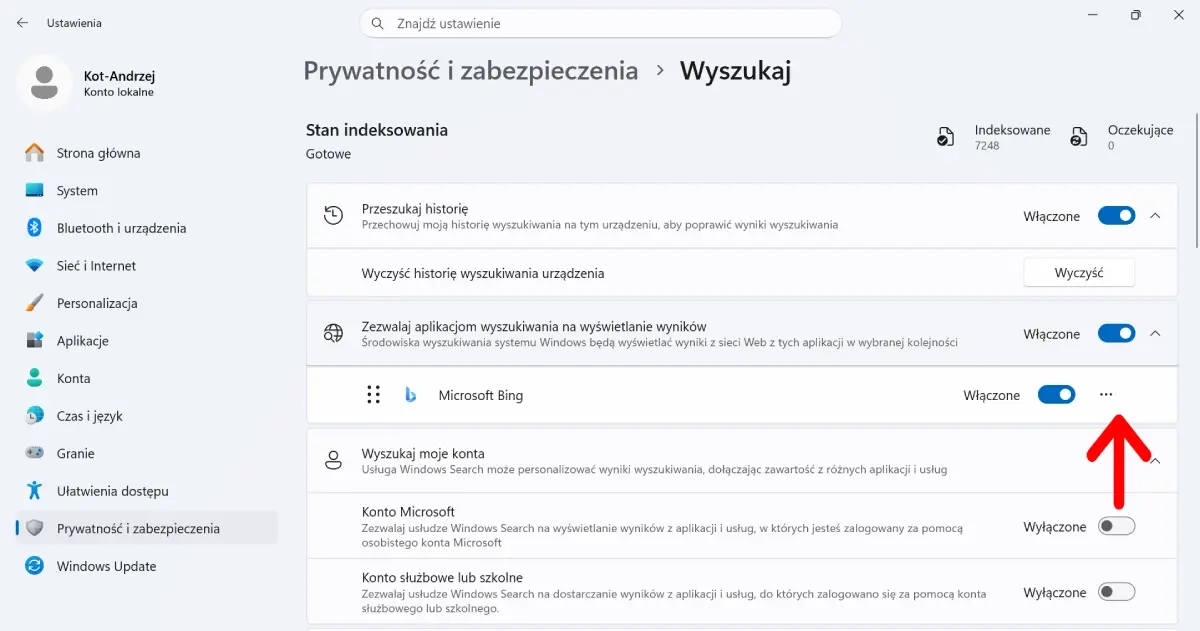Open the Kot-Andrzej account name

click(119, 76)
